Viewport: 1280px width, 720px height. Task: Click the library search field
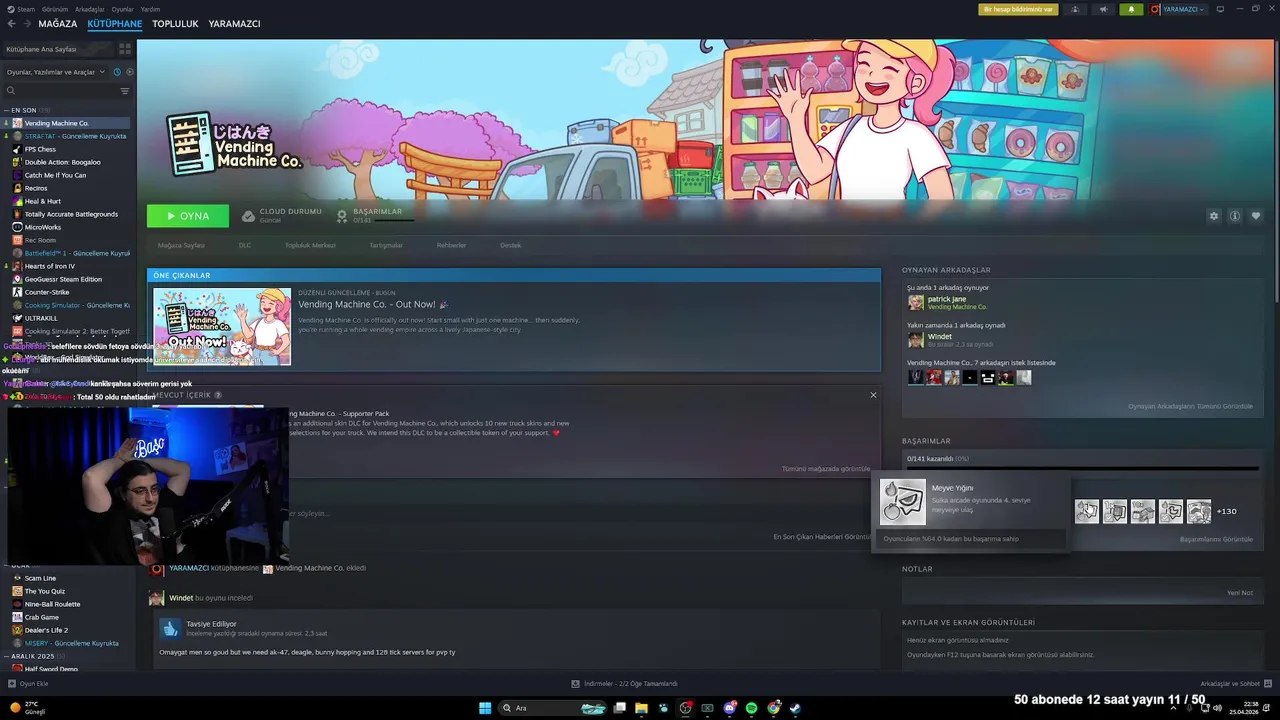[x=66, y=91]
